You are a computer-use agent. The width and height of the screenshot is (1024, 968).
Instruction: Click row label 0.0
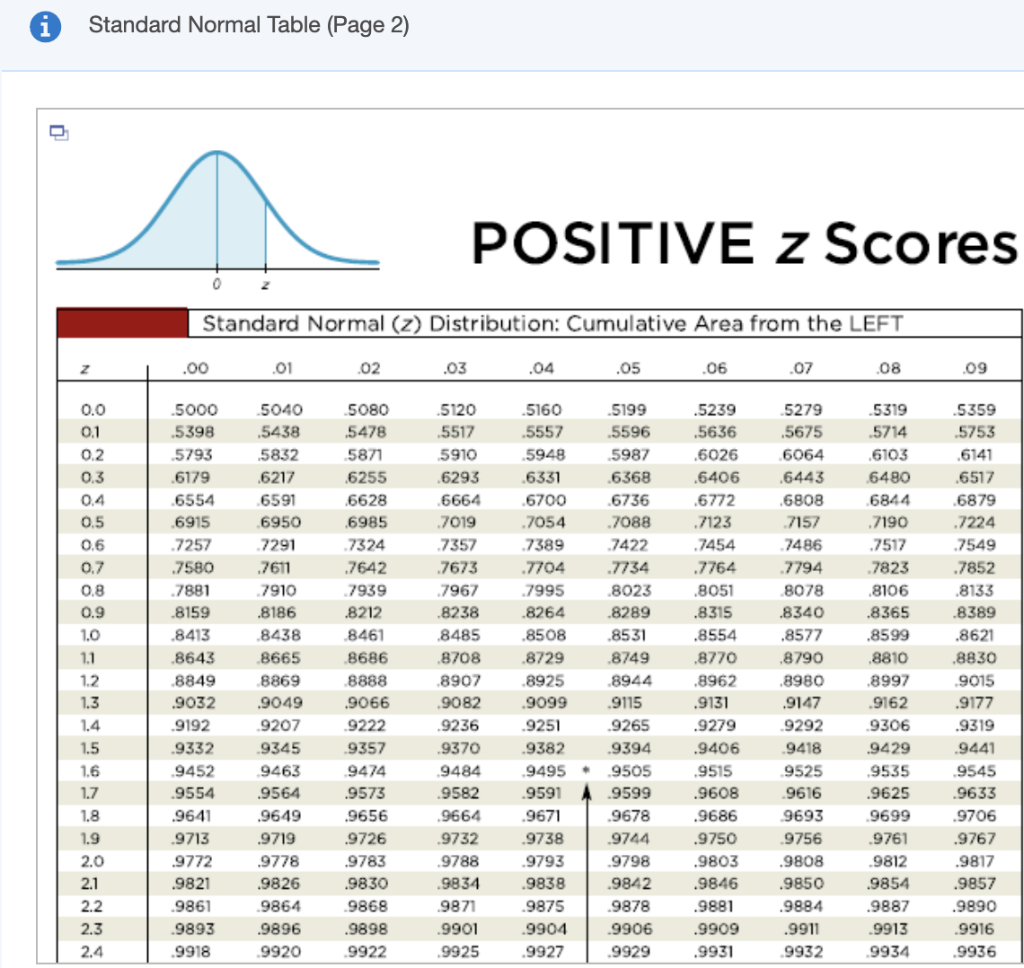click(93, 410)
